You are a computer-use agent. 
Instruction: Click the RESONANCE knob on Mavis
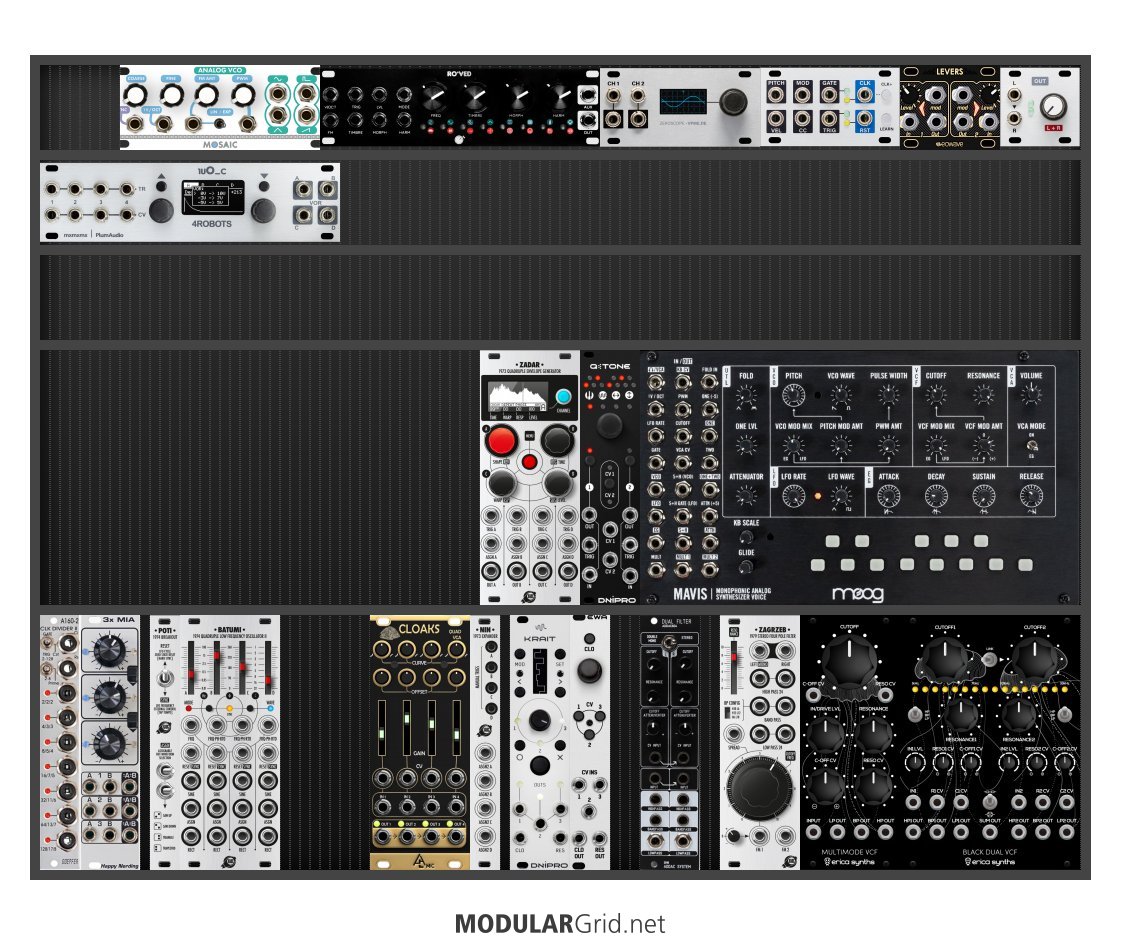tap(984, 395)
